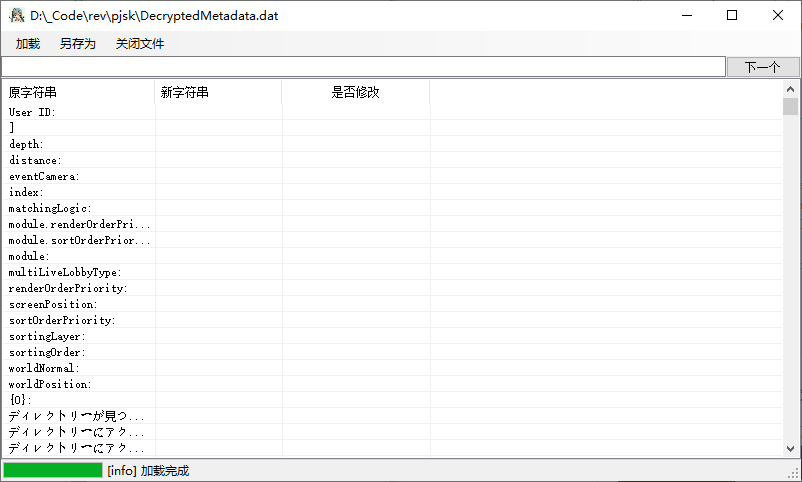Maximize the application window
Screen dimensions: 802x482
[732, 15]
